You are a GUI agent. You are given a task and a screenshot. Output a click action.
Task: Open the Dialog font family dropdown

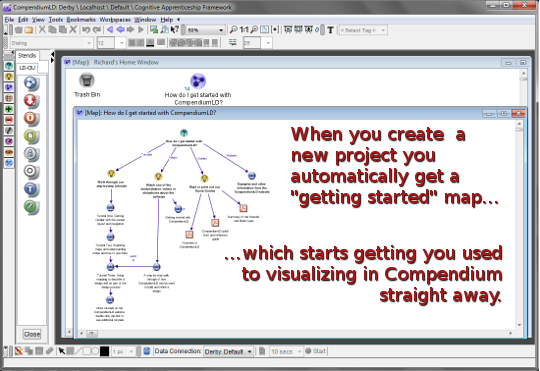(51, 43)
